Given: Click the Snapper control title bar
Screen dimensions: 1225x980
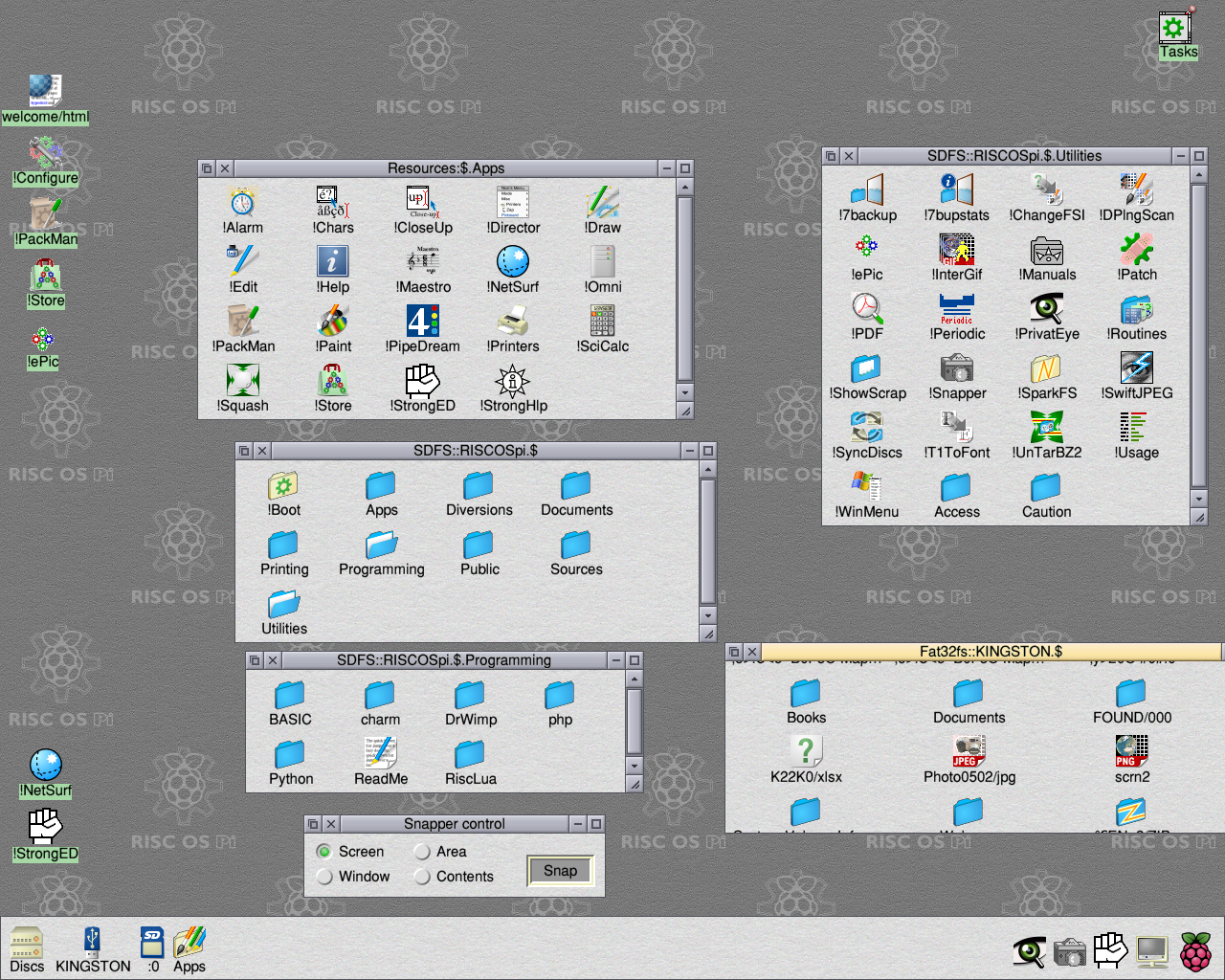Looking at the screenshot, I should (454, 824).
